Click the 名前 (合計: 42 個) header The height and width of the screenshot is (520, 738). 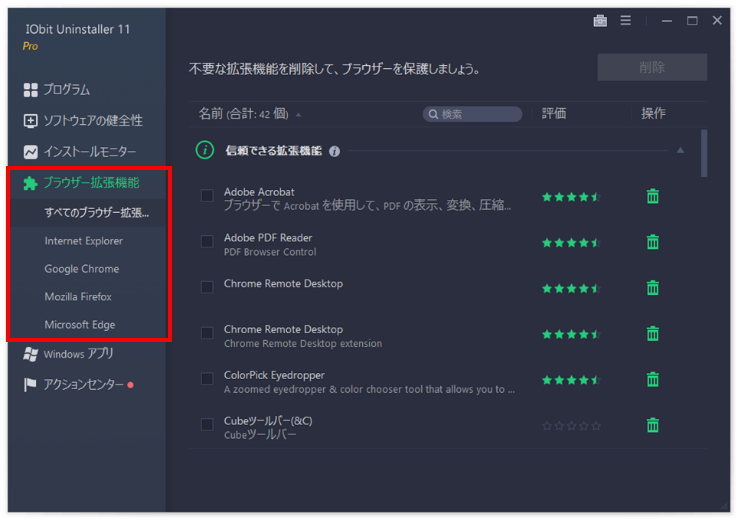[243, 114]
